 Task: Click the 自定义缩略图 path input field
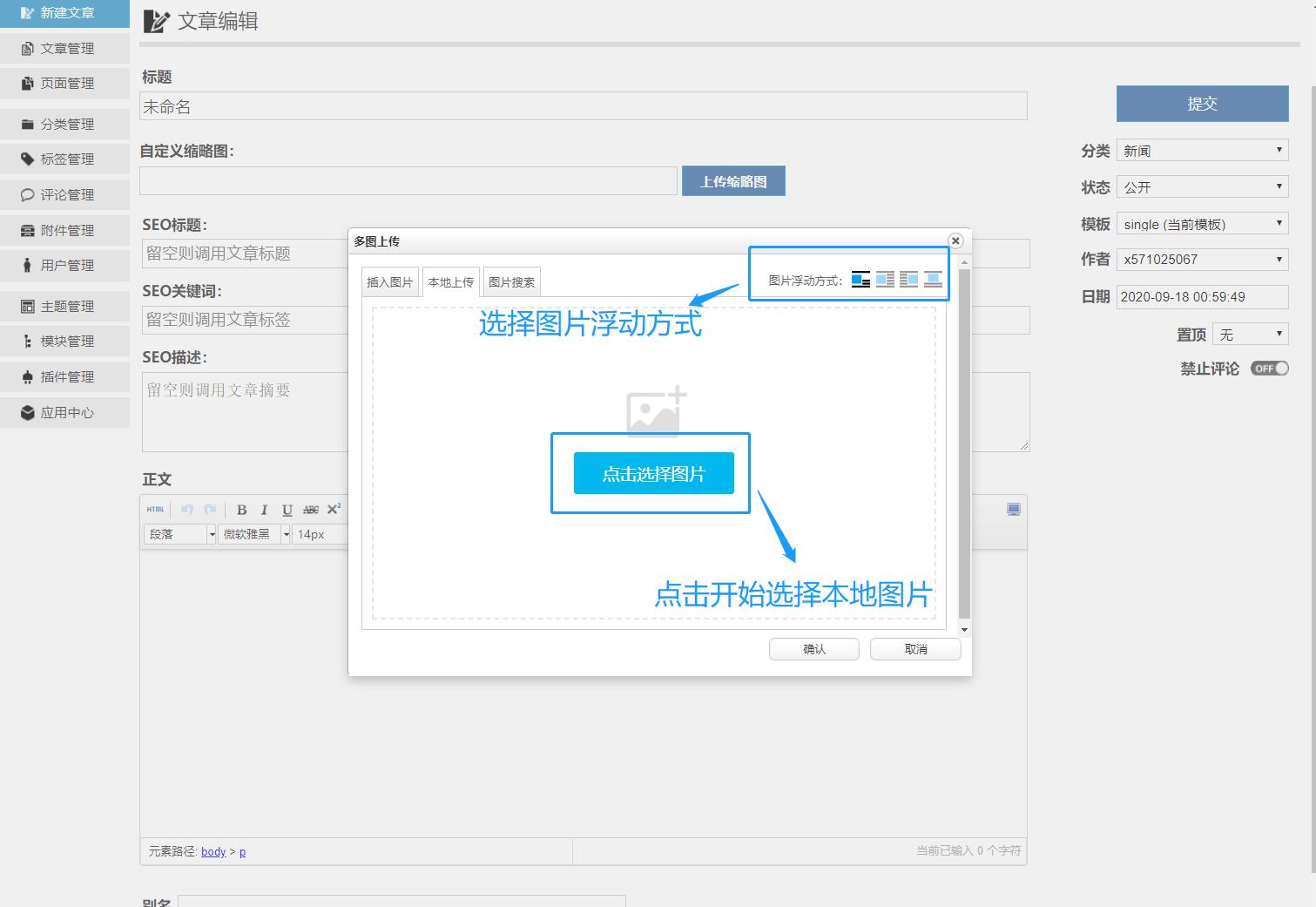coord(408,180)
